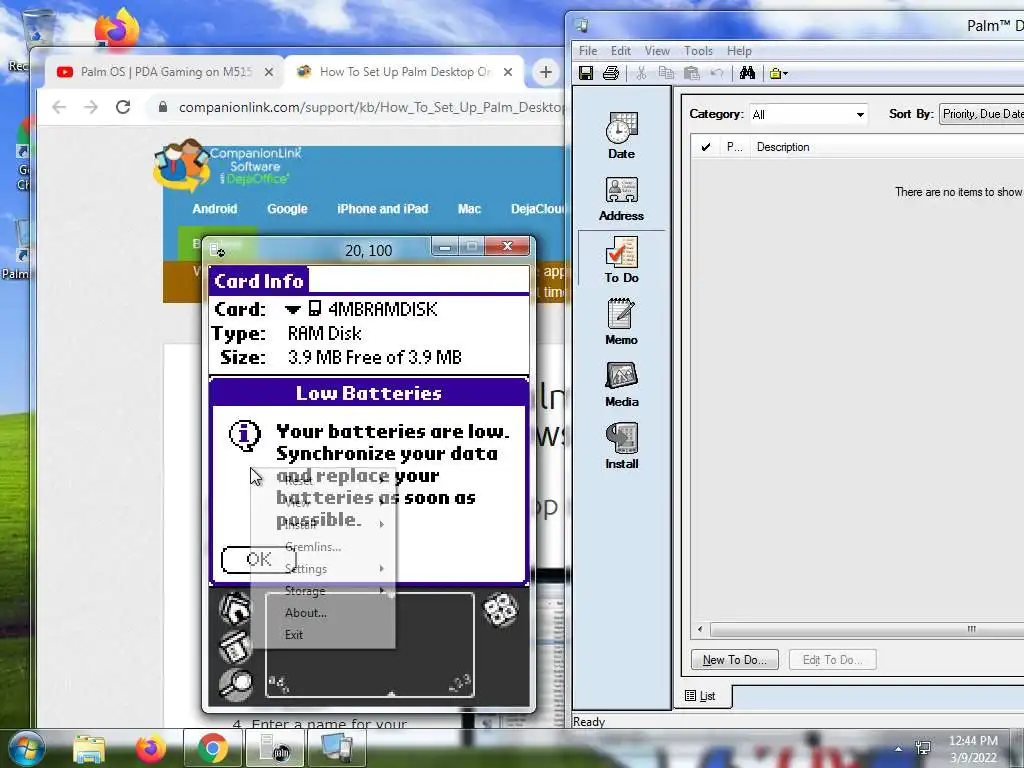This screenshot has width=1024, height=768.
Task: Tap the Find magnifier silkscreen button
Action: pyautogui.click(x=235, y=684)
